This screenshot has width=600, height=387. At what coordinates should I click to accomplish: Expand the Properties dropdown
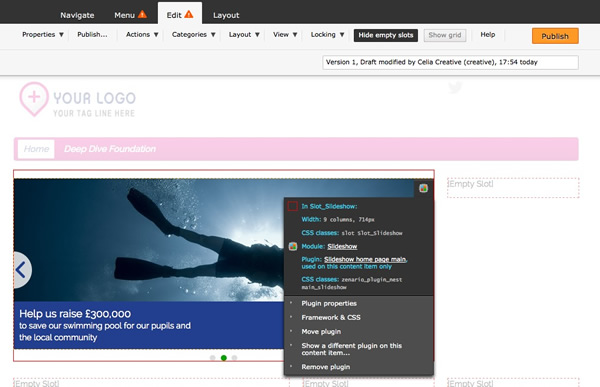42,34
